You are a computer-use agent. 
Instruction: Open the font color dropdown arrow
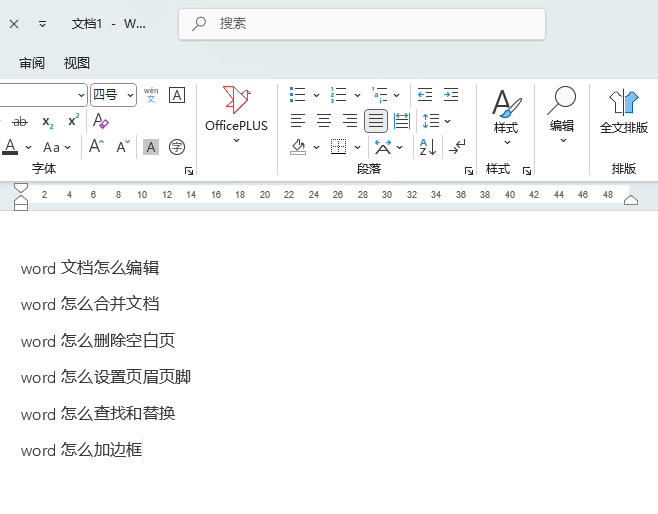pyautogui.click(x=28, y=148)
